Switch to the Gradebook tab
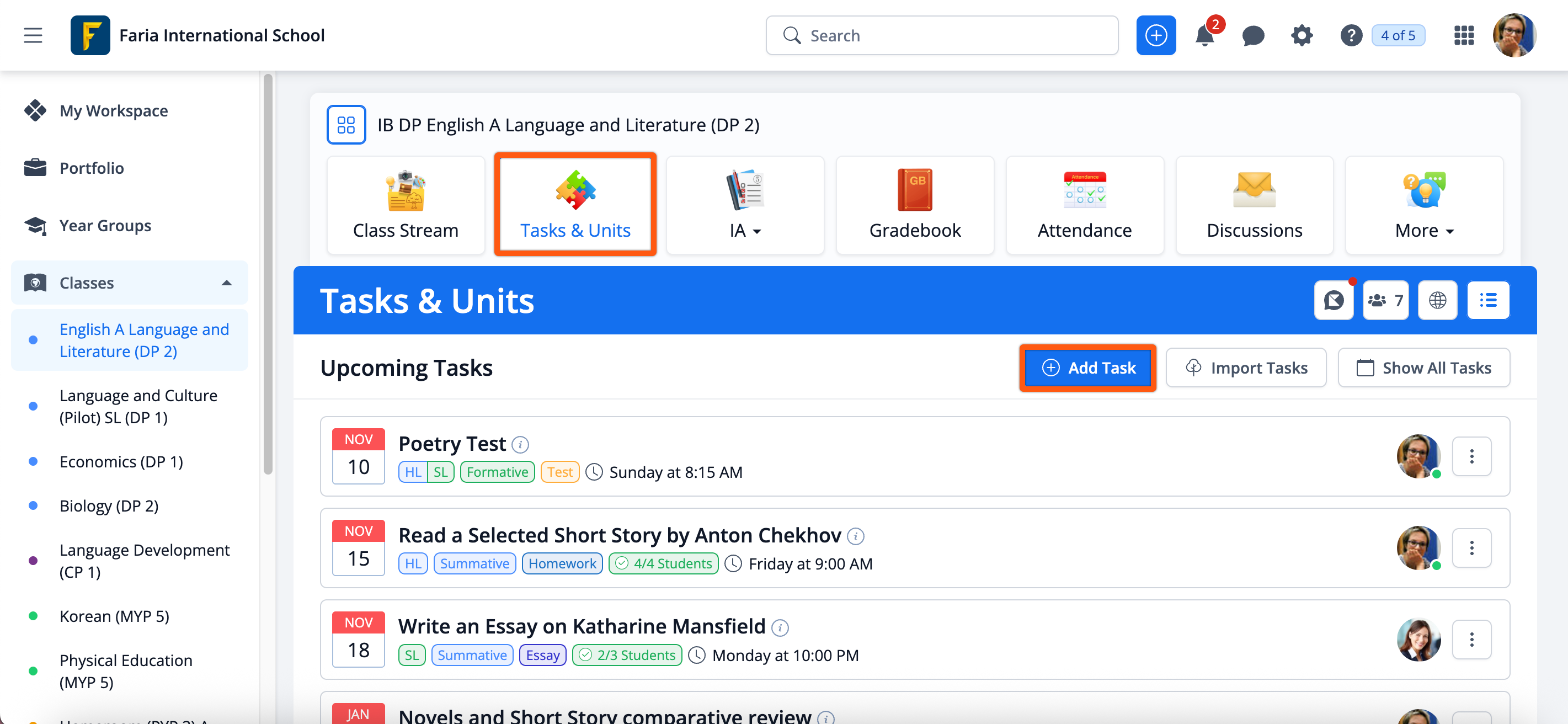 pos(914,206)
